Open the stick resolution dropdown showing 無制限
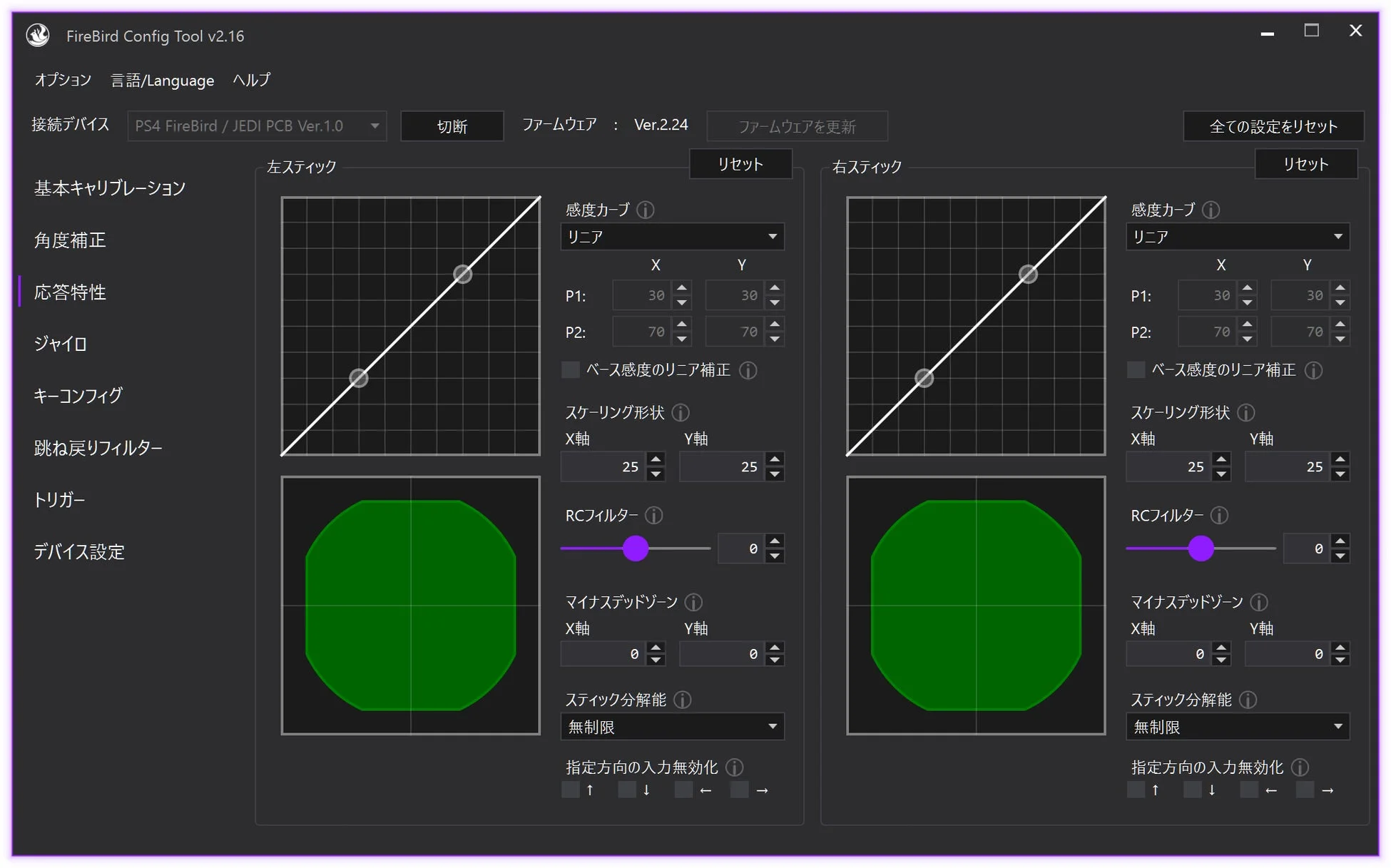 [x=671, y=726]
